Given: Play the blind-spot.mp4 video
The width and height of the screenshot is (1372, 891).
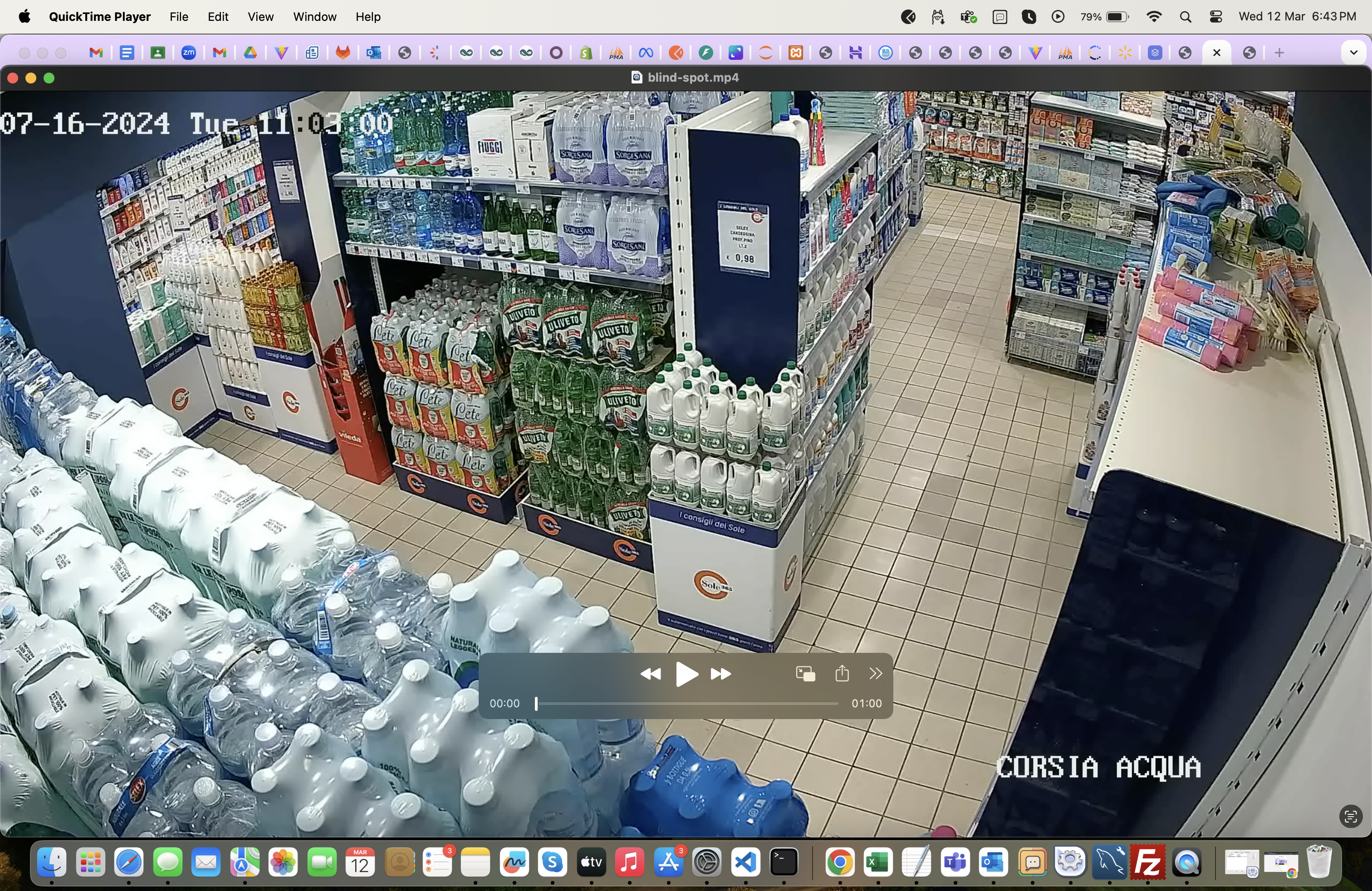Looking at the screenshot, I should (686, 674).
